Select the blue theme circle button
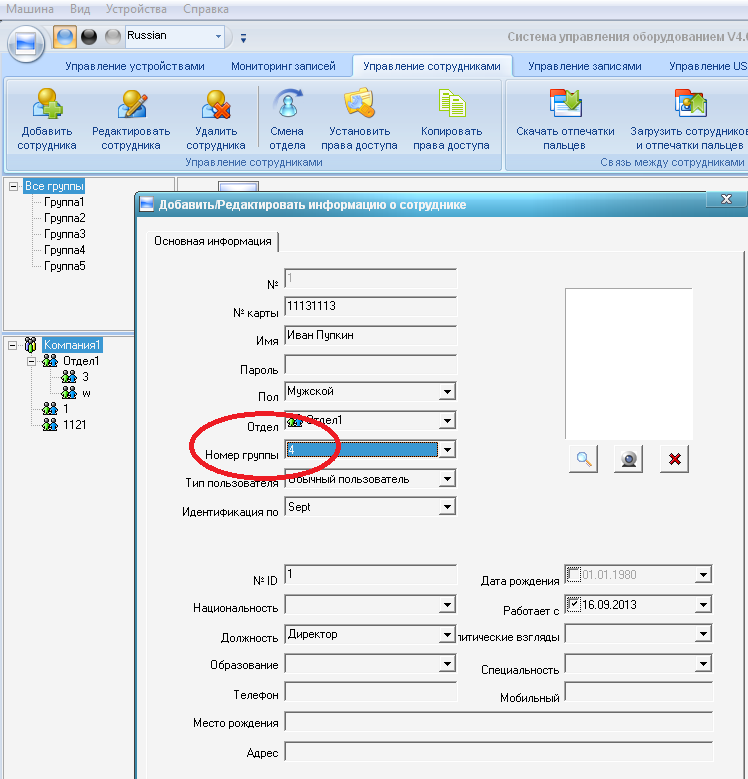Screen dimensions: 748x779 click(65, 37)
